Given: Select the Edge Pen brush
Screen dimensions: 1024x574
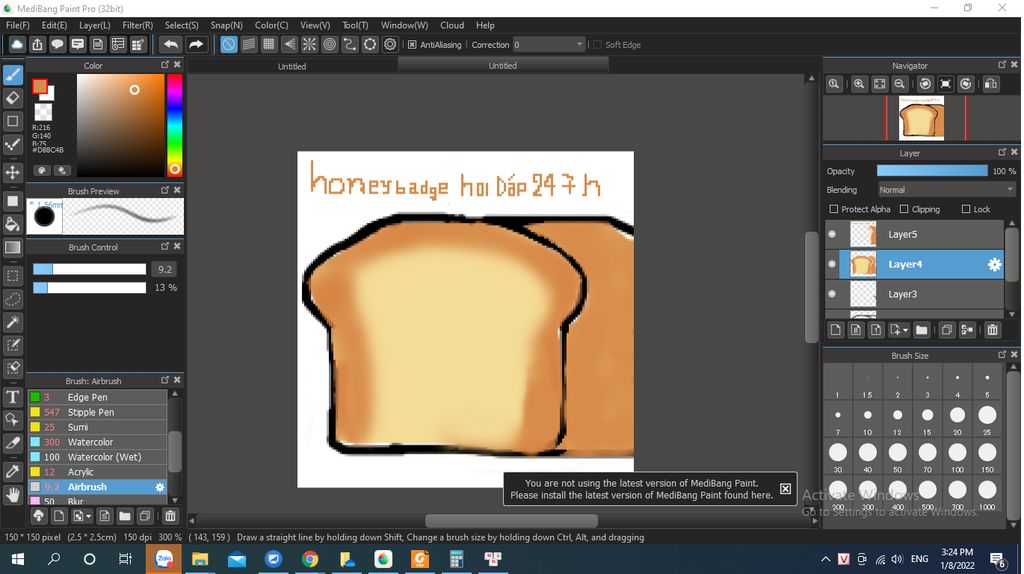Looking at the screenshot, I should point(97,397).
